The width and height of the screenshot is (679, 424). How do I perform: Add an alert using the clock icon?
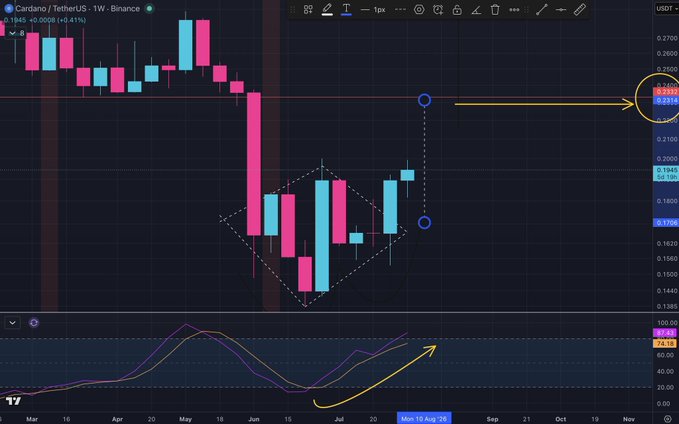click(438, 9)
